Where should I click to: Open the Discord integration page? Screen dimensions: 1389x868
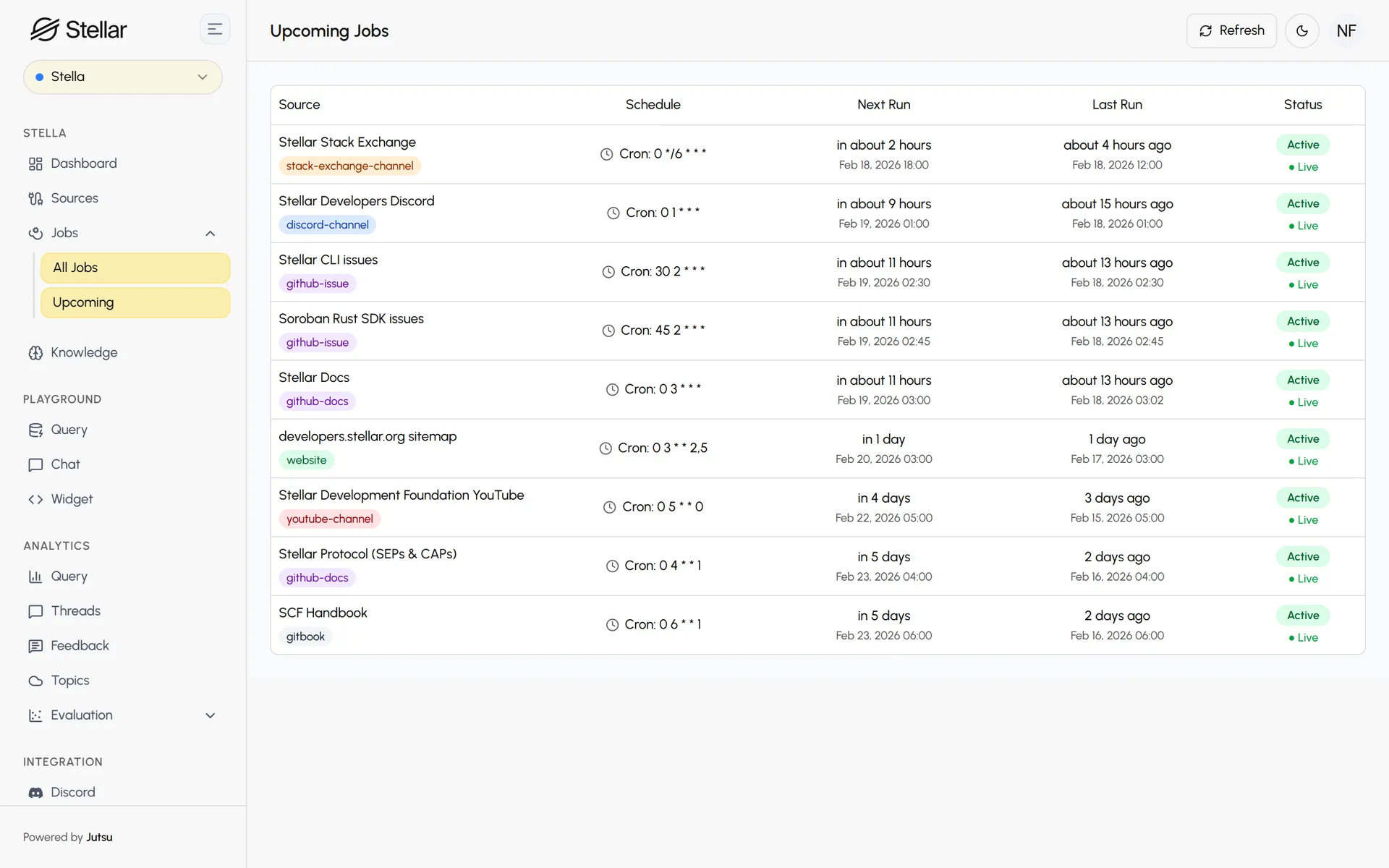click(72, 792)
